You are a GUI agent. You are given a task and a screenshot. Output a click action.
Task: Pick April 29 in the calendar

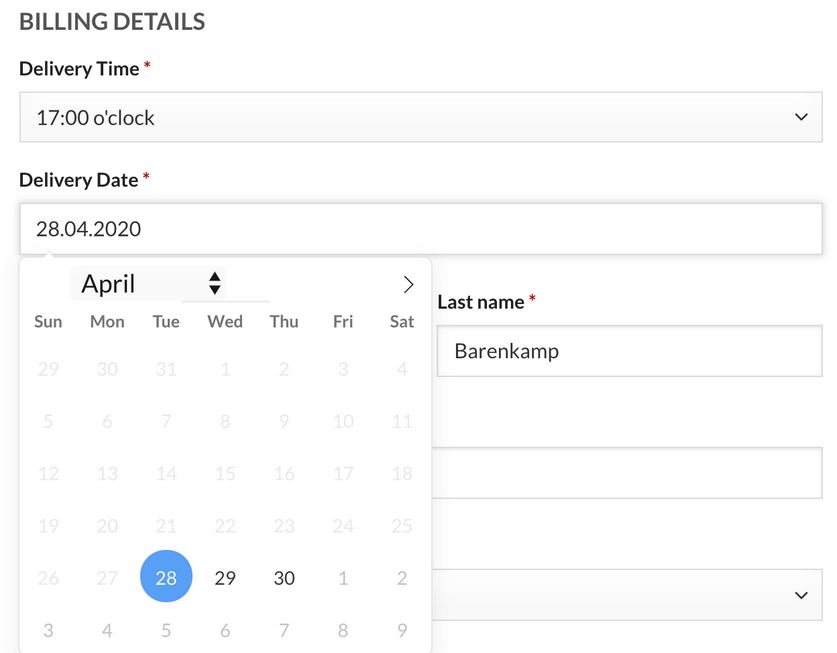225,578
